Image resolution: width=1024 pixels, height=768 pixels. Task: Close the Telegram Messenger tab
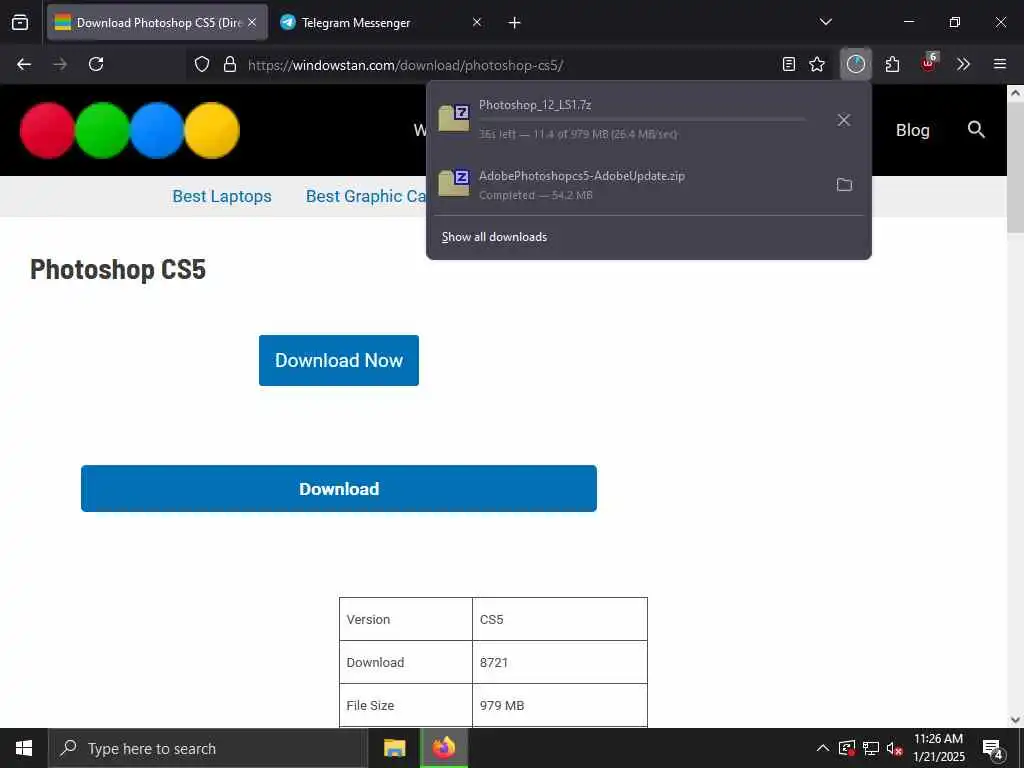point(477,23)
